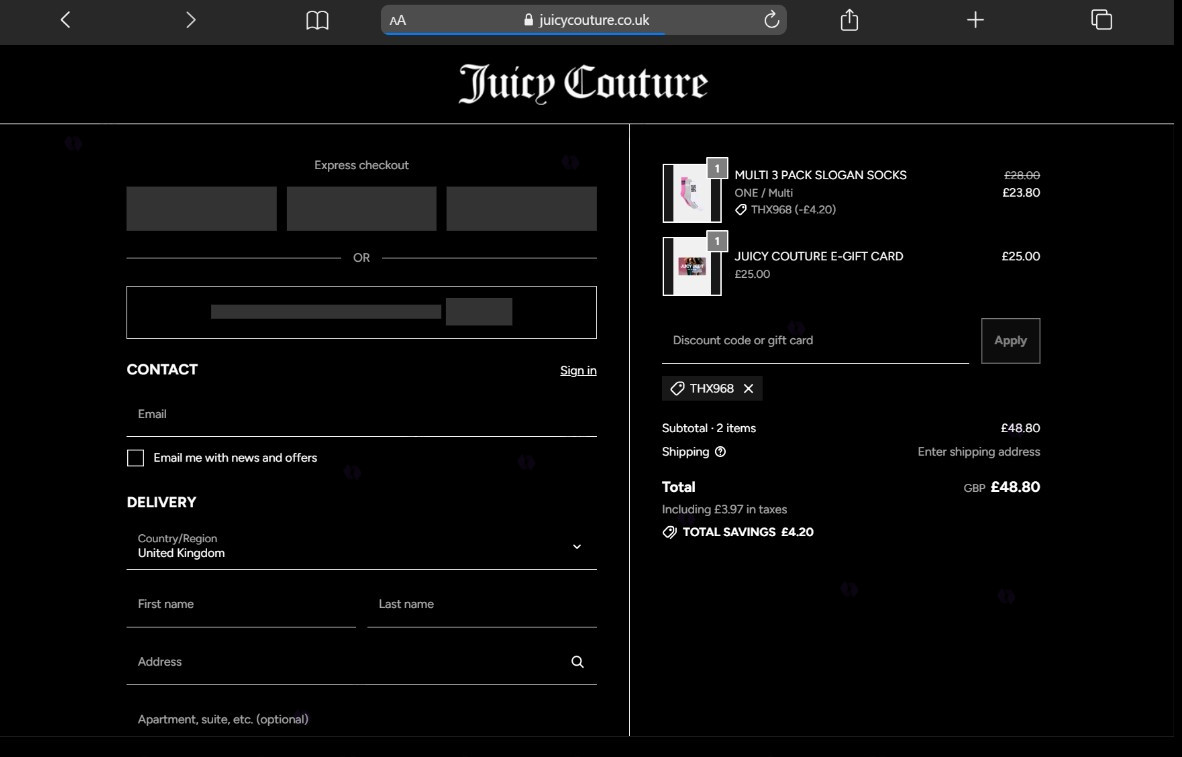Click the E-Gift Card product thumbnail

(691, 266)
